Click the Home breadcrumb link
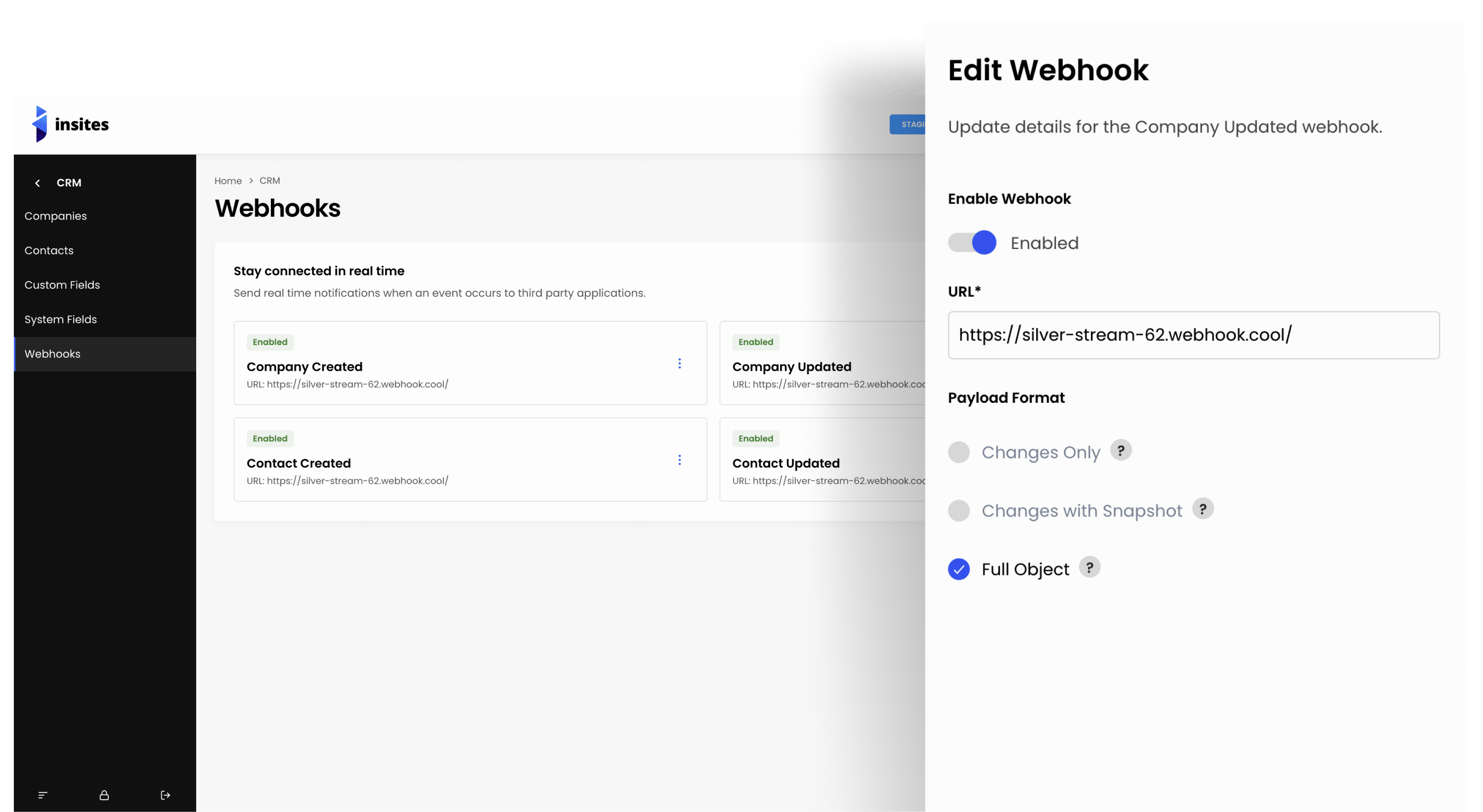The image size is (1483, 812). [x=228, y=181]
